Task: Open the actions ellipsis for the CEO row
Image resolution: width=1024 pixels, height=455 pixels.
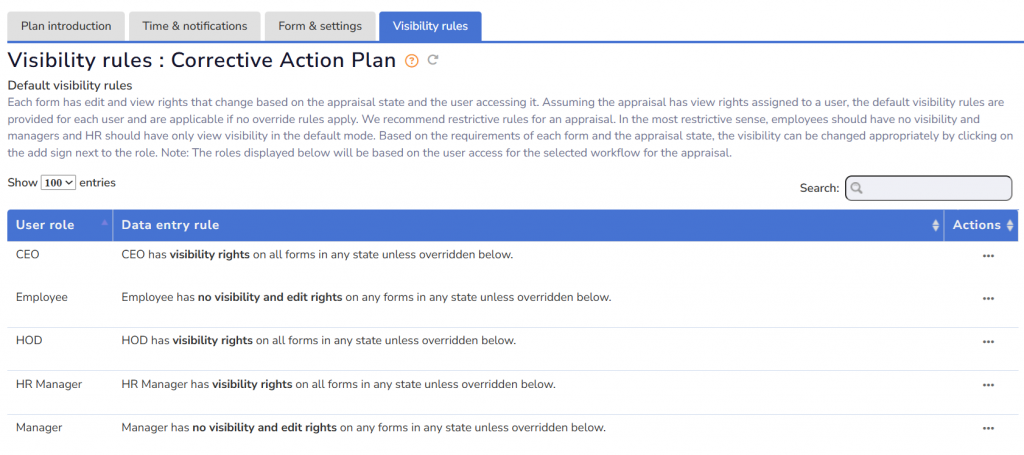Action: 988,256
